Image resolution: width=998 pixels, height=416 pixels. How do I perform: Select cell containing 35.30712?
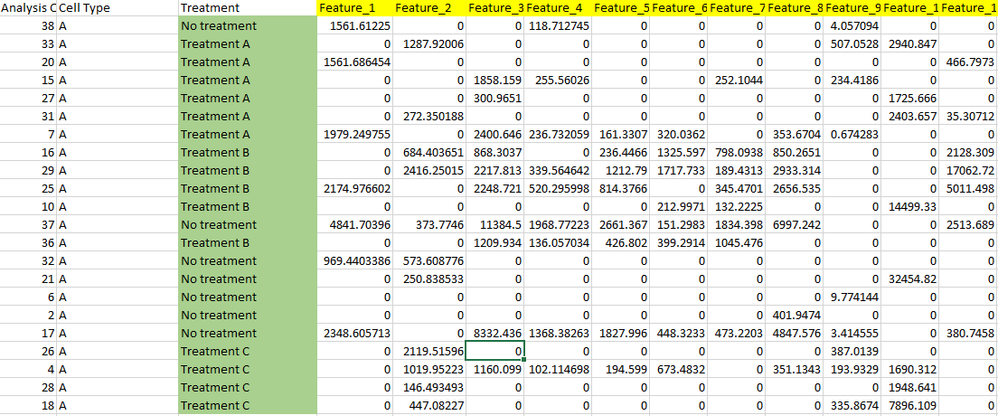tap(969, 116)
